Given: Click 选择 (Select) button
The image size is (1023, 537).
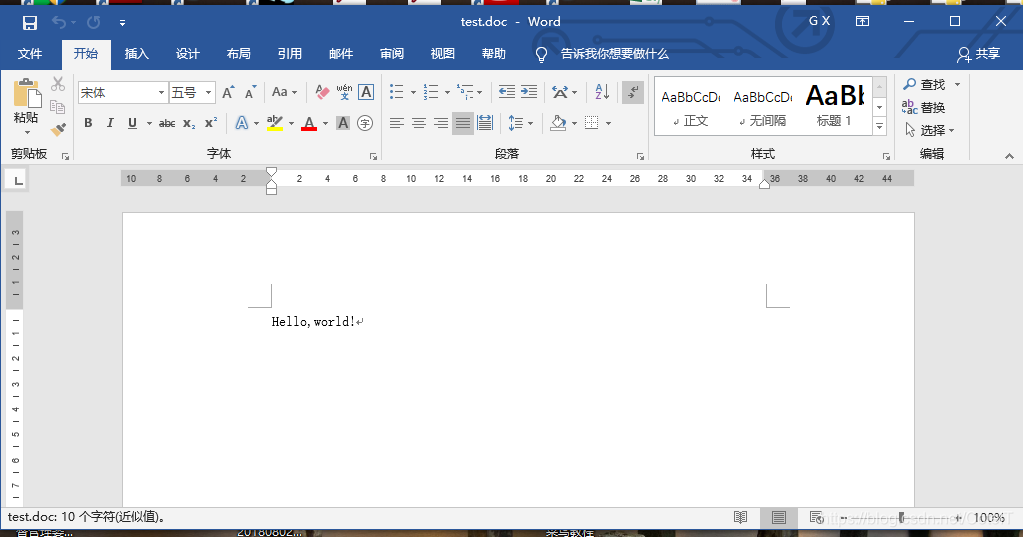Looking at the screenshot, I should tap(930, 130).
